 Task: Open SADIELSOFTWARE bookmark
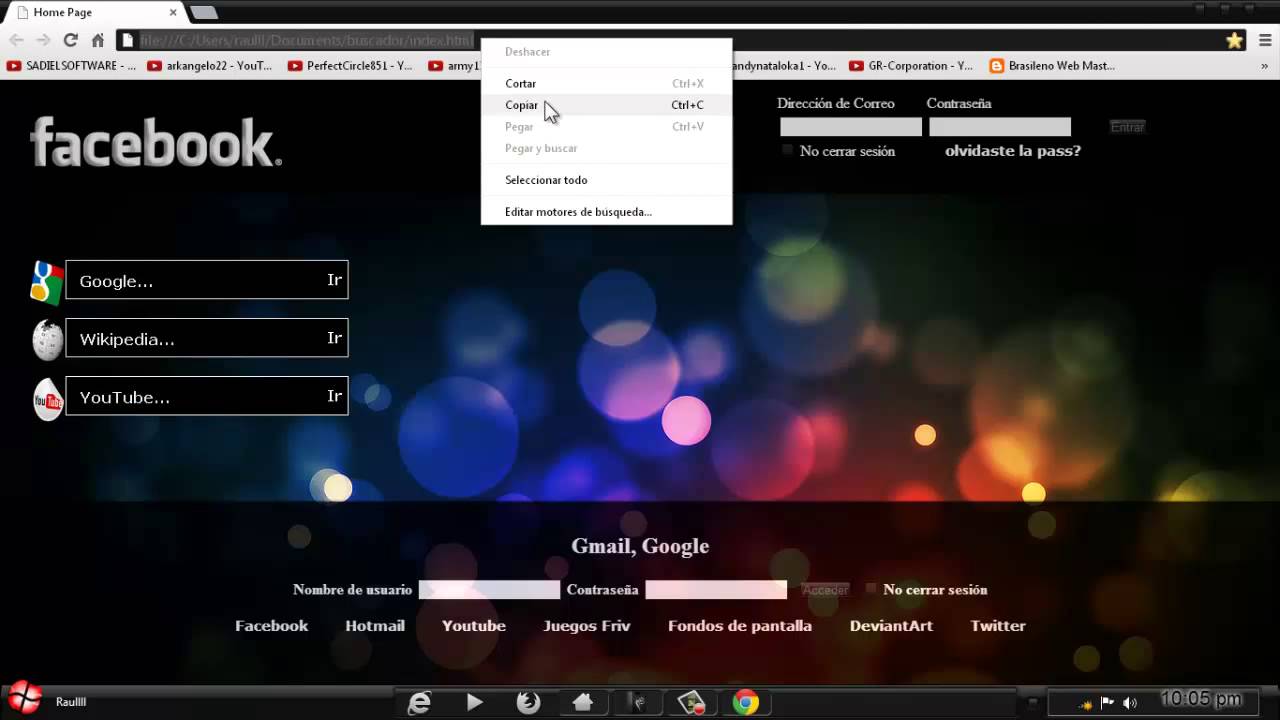(x=71, y=66)
